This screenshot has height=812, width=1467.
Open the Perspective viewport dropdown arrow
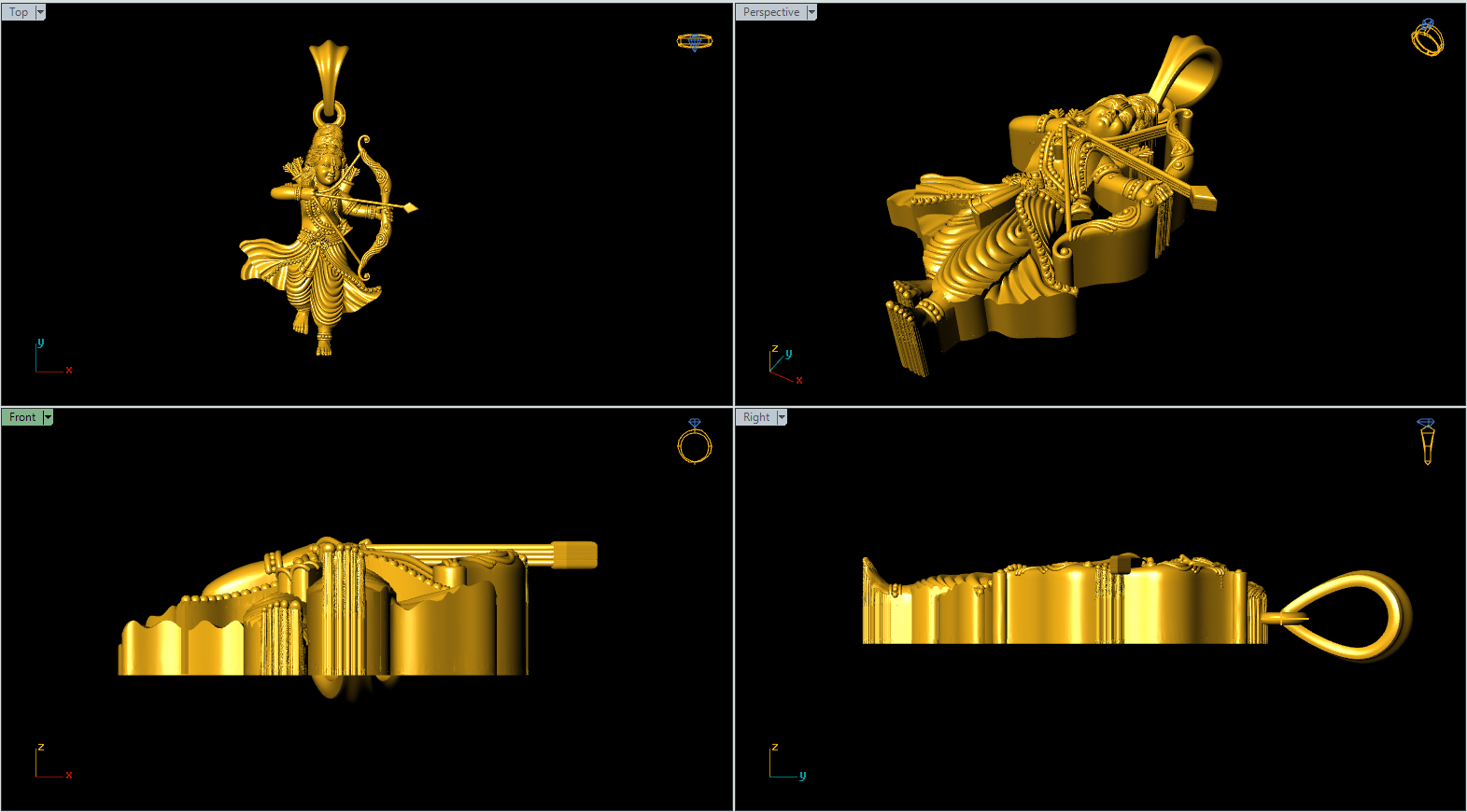point(811,12)
